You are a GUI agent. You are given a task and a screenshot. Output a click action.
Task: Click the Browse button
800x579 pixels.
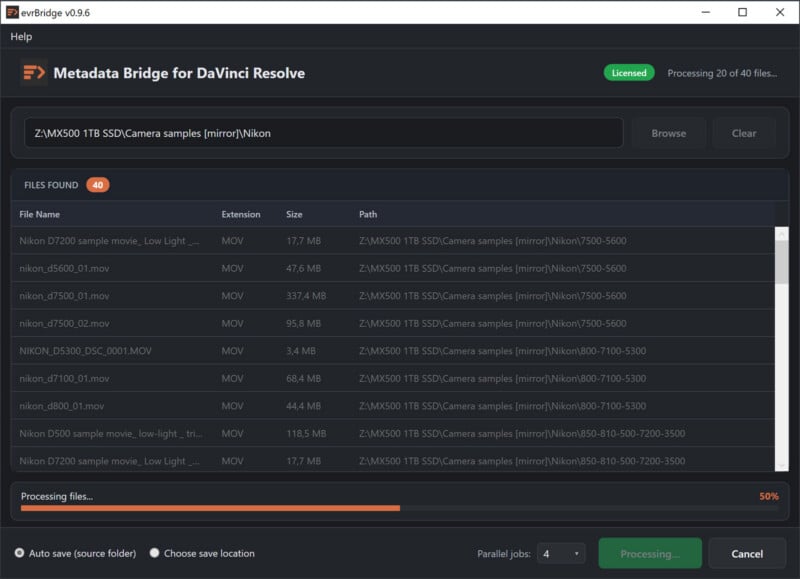(668, 132)
